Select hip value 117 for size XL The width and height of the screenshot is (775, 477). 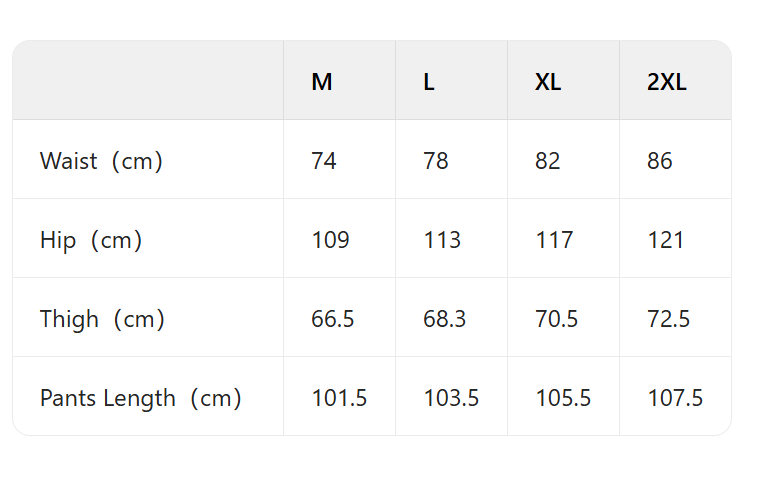(x=554, y=240)
